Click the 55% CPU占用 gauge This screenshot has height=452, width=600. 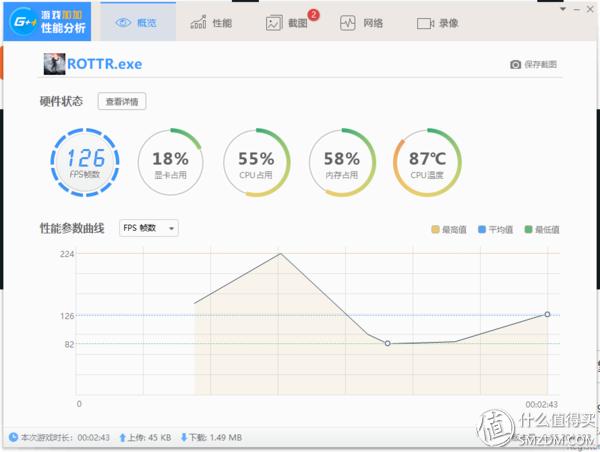pyautogui.click(x=256, y=163)
